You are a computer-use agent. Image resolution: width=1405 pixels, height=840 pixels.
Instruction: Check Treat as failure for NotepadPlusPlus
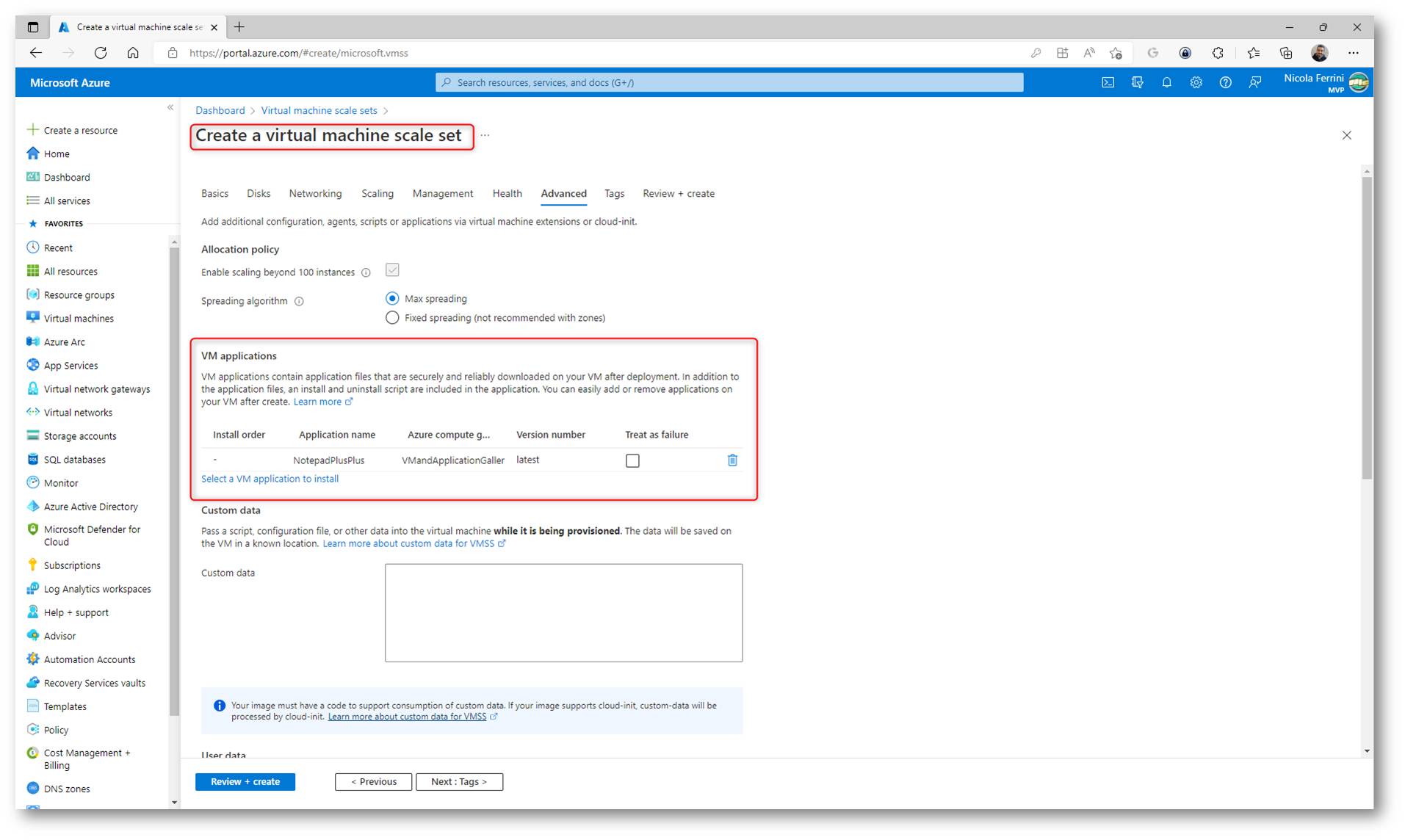pyautogui.click(x=632, y=461)
